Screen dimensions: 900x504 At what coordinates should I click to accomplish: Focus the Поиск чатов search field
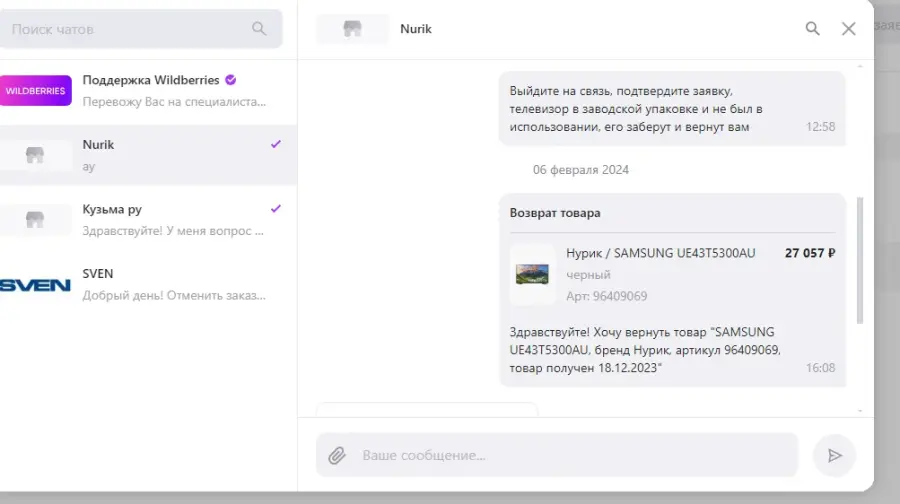pyautogui.click(x=141, y=29)
